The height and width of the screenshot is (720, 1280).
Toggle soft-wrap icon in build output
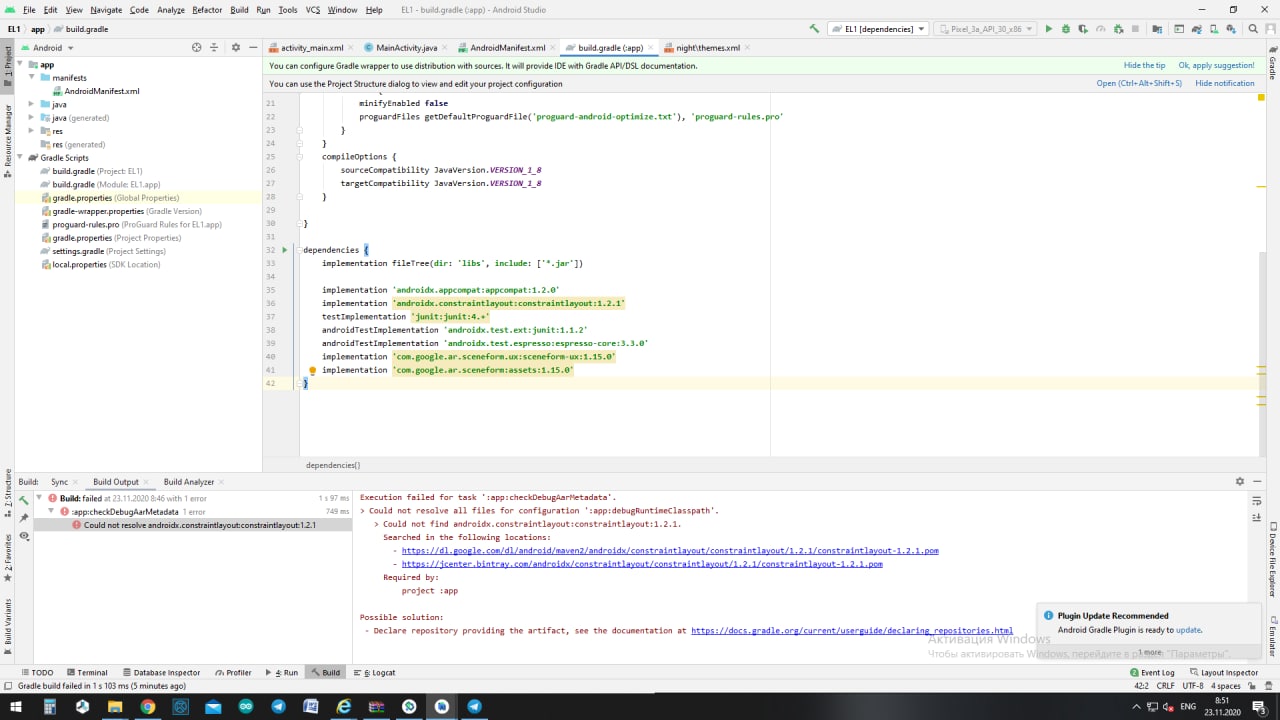[1257, 500]
